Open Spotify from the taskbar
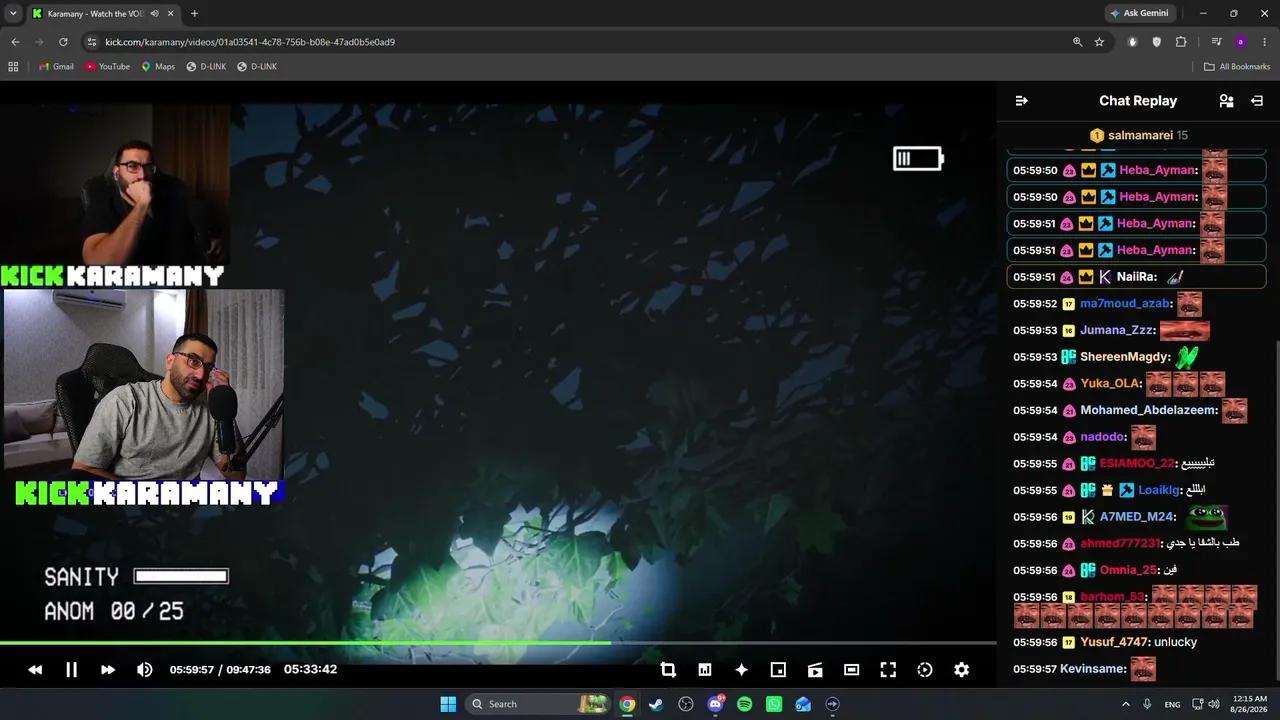This screenshot has height=720, width=1280. click(x=744, y=704)
